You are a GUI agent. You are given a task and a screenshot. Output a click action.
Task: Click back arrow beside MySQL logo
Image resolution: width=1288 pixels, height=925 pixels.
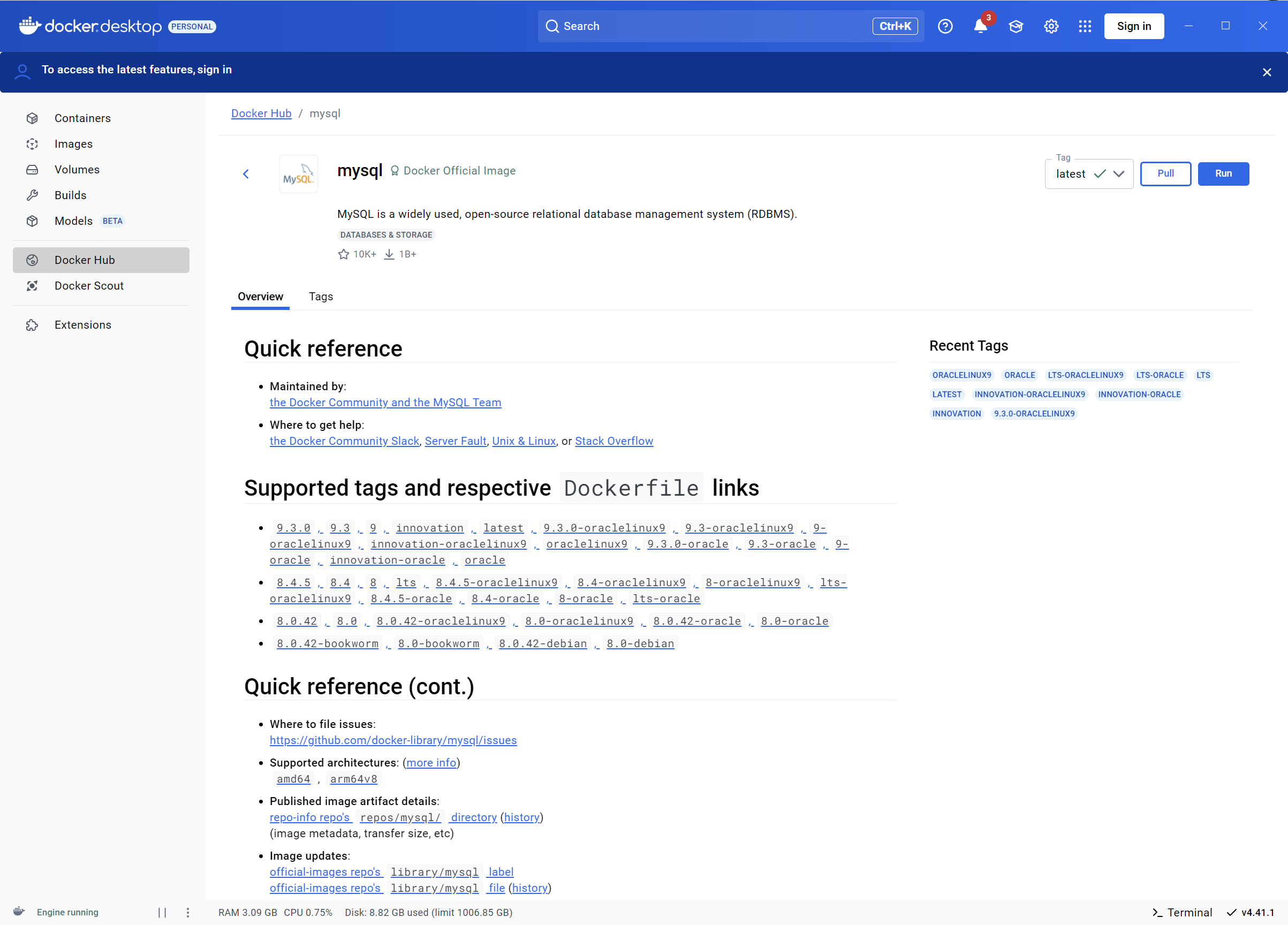pyautogui.click(x=246, y=175)
